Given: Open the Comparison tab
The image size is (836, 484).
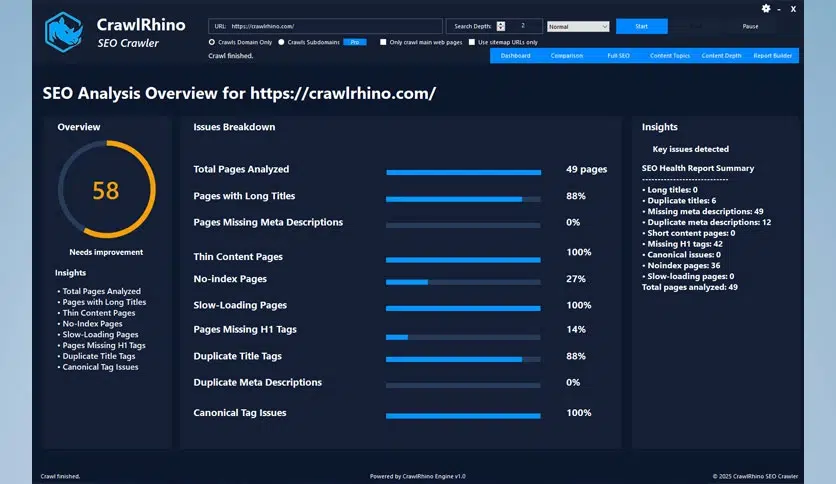Looking at the screenshot, I should [x=567, y=56].
